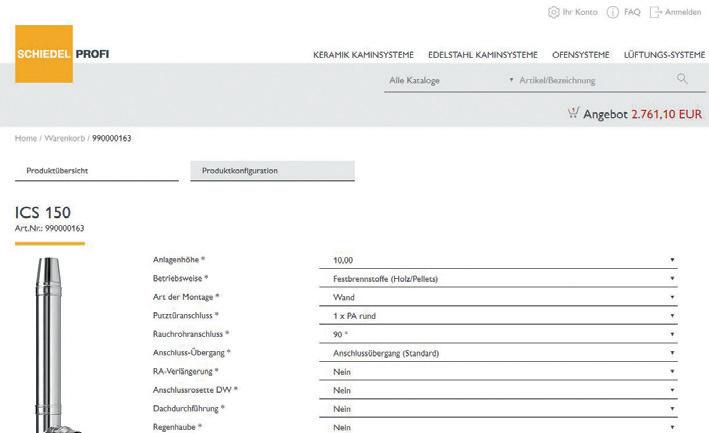Click the Dachdurchführung field label

coord(189,409)
